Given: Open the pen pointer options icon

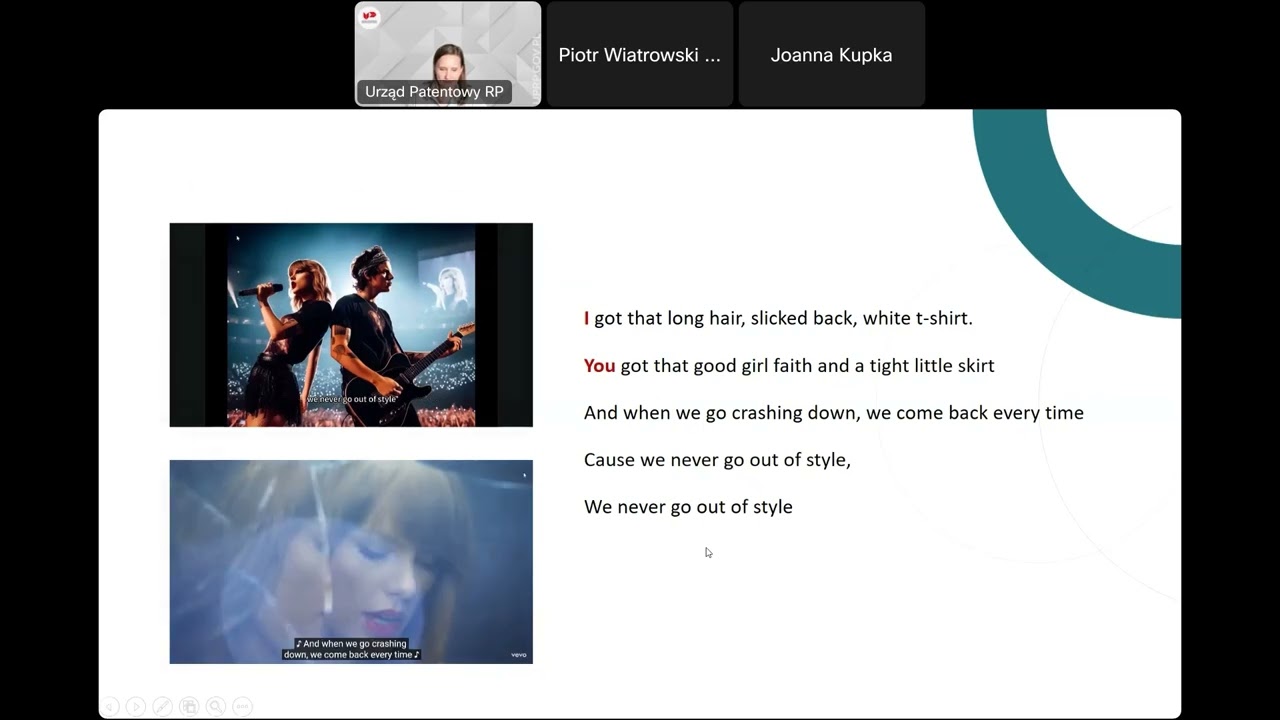Looking at the screenshot, I should (x=162, y=706).
